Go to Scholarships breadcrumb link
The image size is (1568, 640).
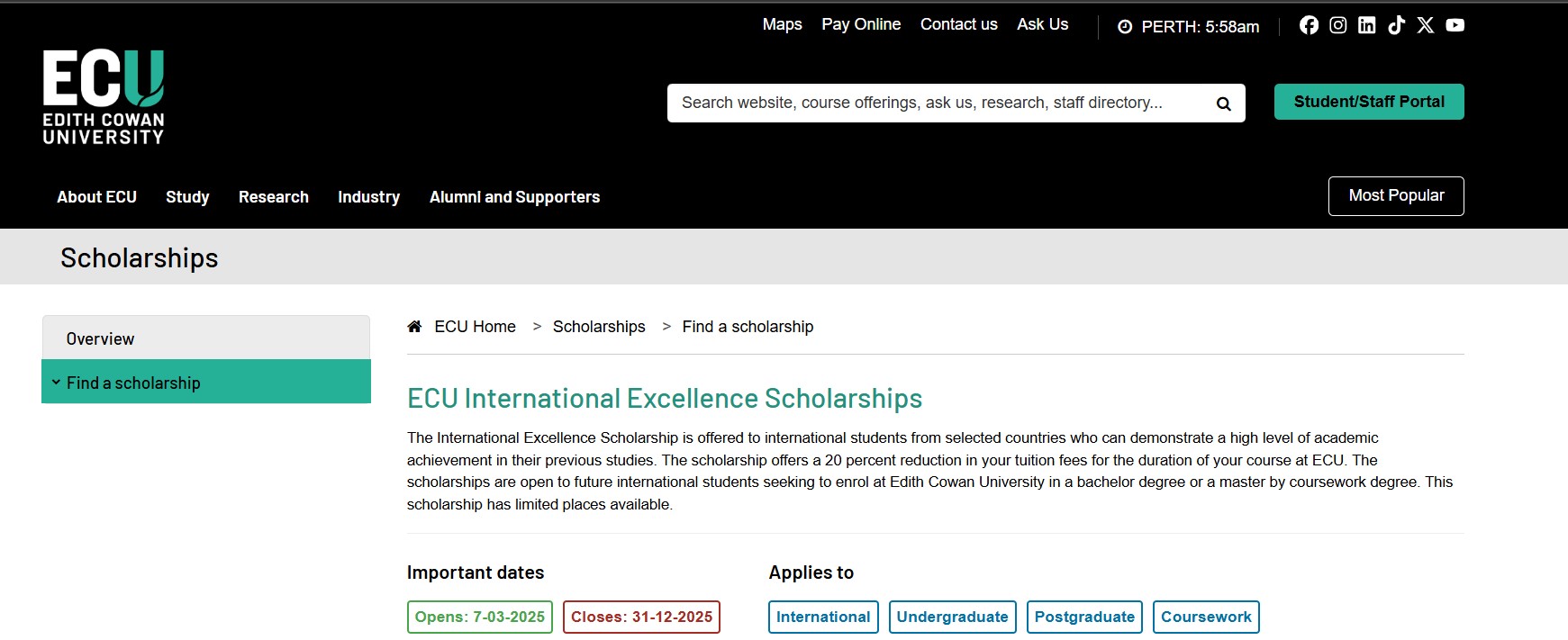coord(599,327)
